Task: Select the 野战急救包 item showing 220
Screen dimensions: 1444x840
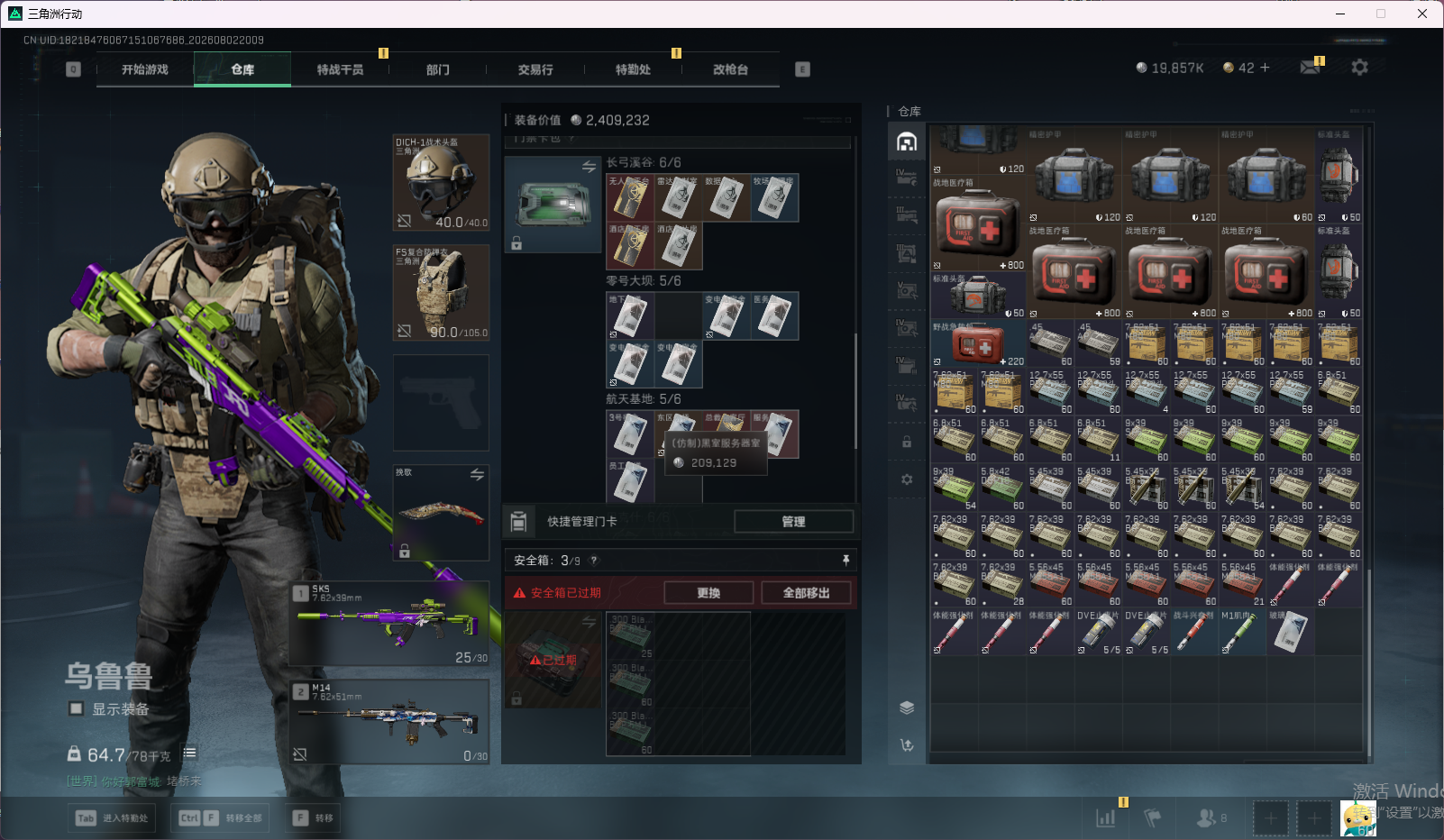Action: [x=978, y=343]
